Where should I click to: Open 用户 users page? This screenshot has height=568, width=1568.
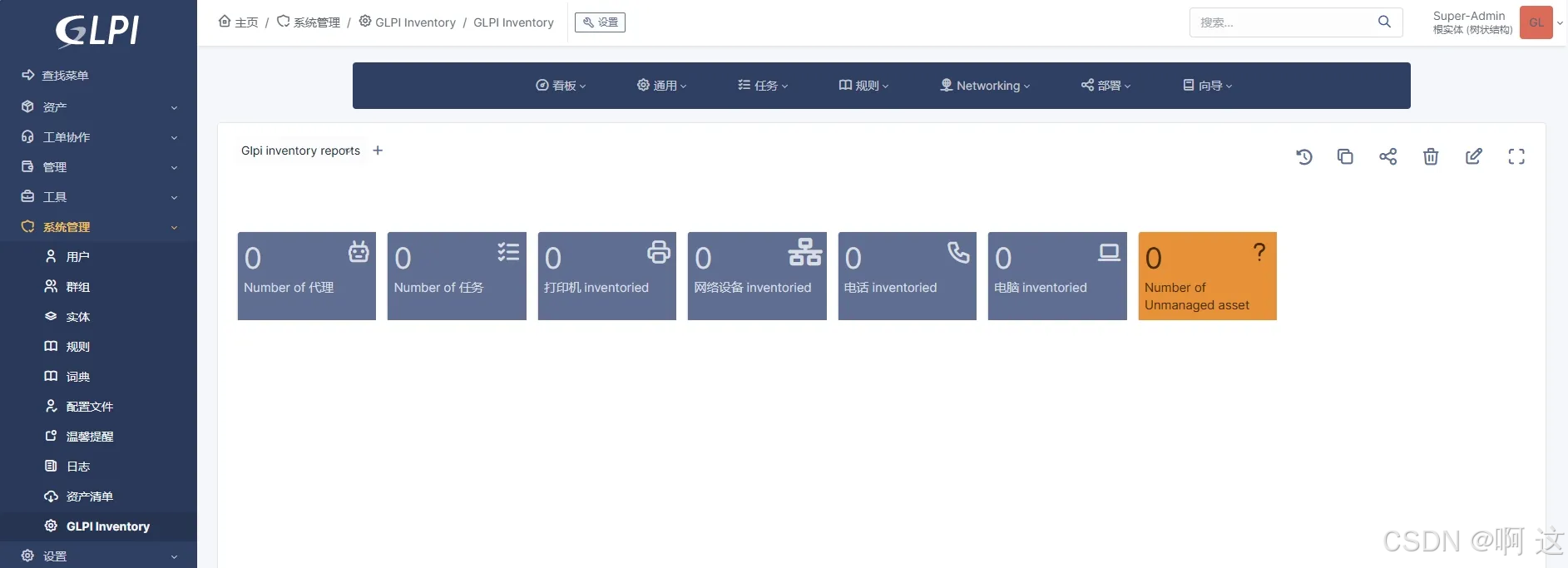[98, 257]
